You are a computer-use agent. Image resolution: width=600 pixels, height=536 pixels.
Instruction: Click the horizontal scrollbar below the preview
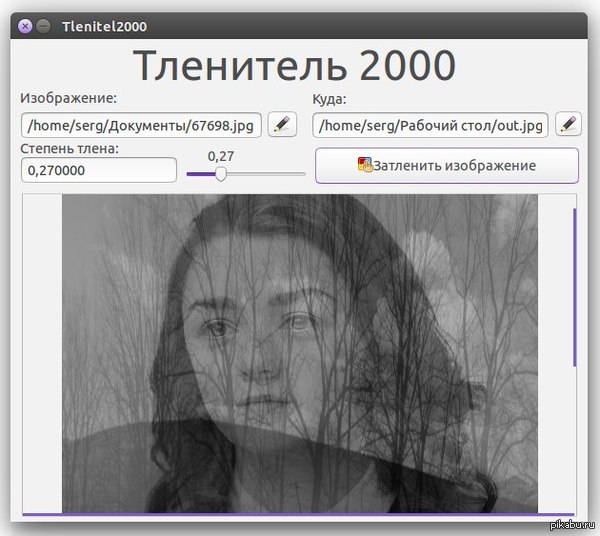coord(298,514)
